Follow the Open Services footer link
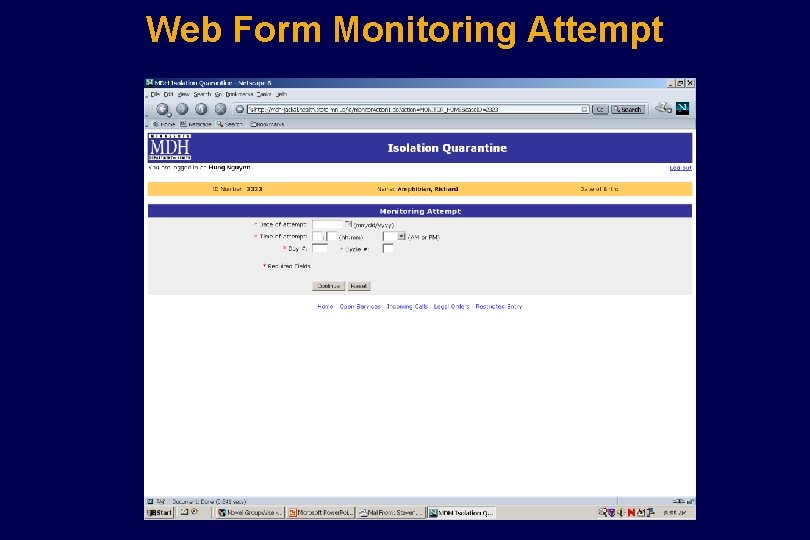Screen dimensions: 810x540 pos(360,306)
